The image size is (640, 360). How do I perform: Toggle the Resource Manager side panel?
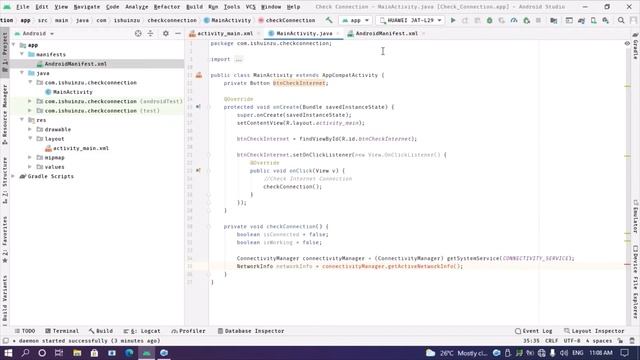[x=4, y=114]
